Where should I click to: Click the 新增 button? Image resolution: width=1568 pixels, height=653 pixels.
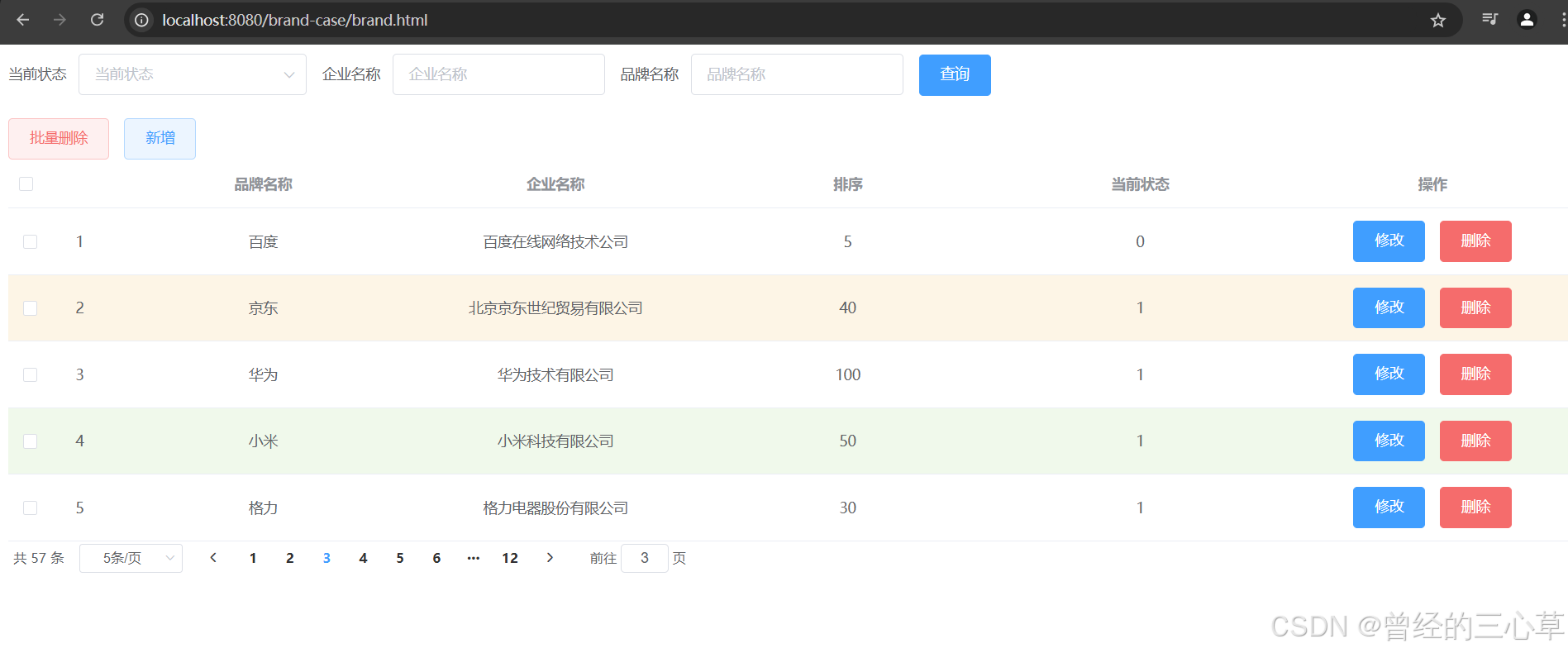point(160,139)
